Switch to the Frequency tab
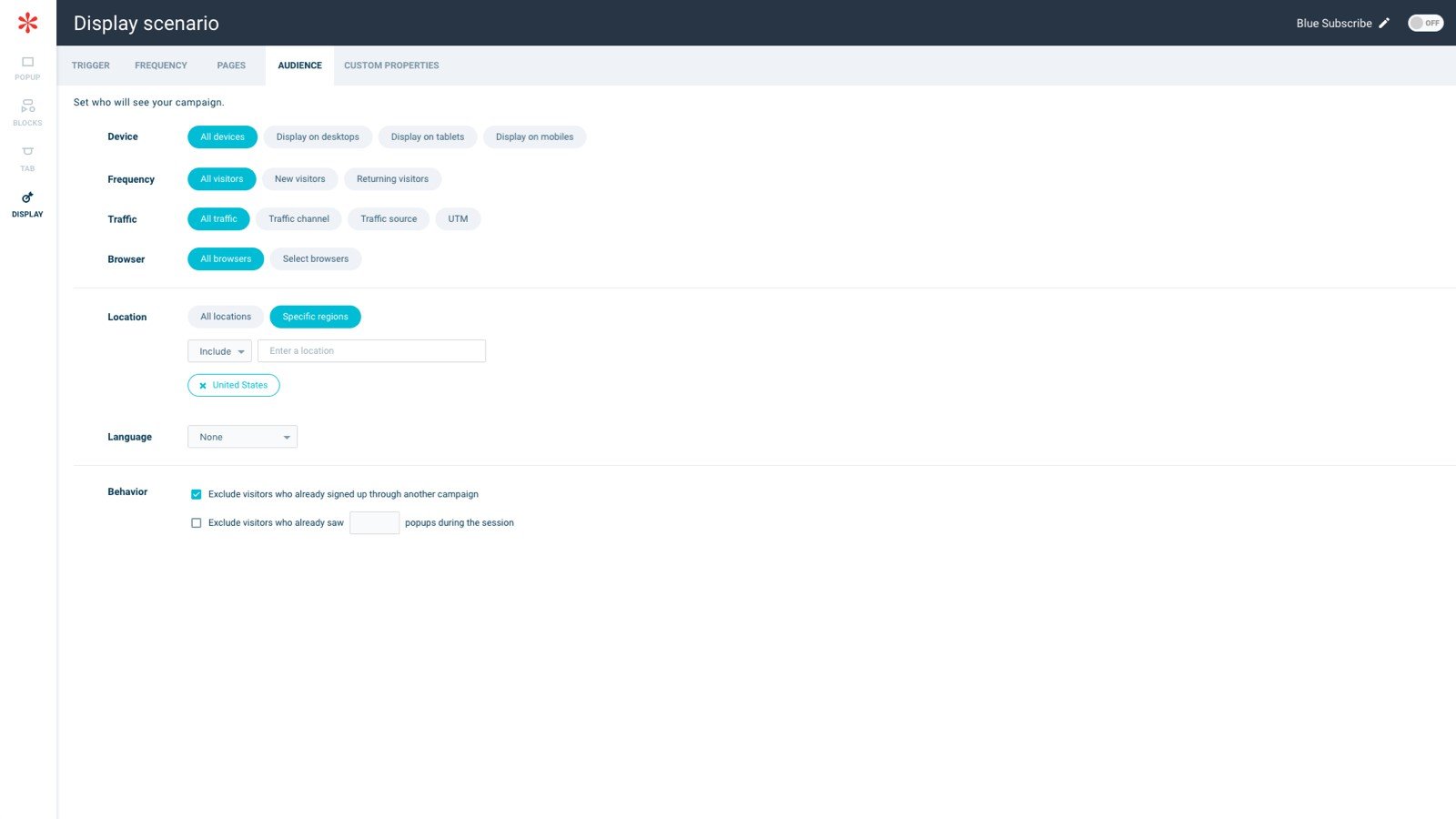The height and width of the screenshot is (819, 1456). point(161,66)
